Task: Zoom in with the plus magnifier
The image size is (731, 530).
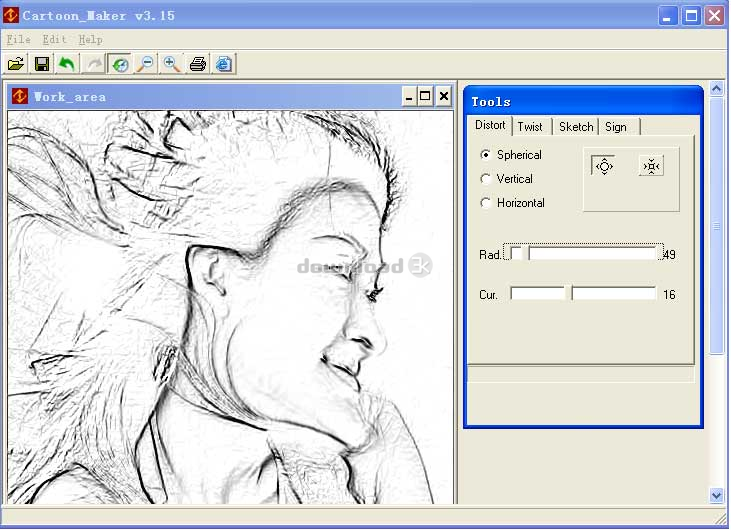Action: (x=172, y=64)
